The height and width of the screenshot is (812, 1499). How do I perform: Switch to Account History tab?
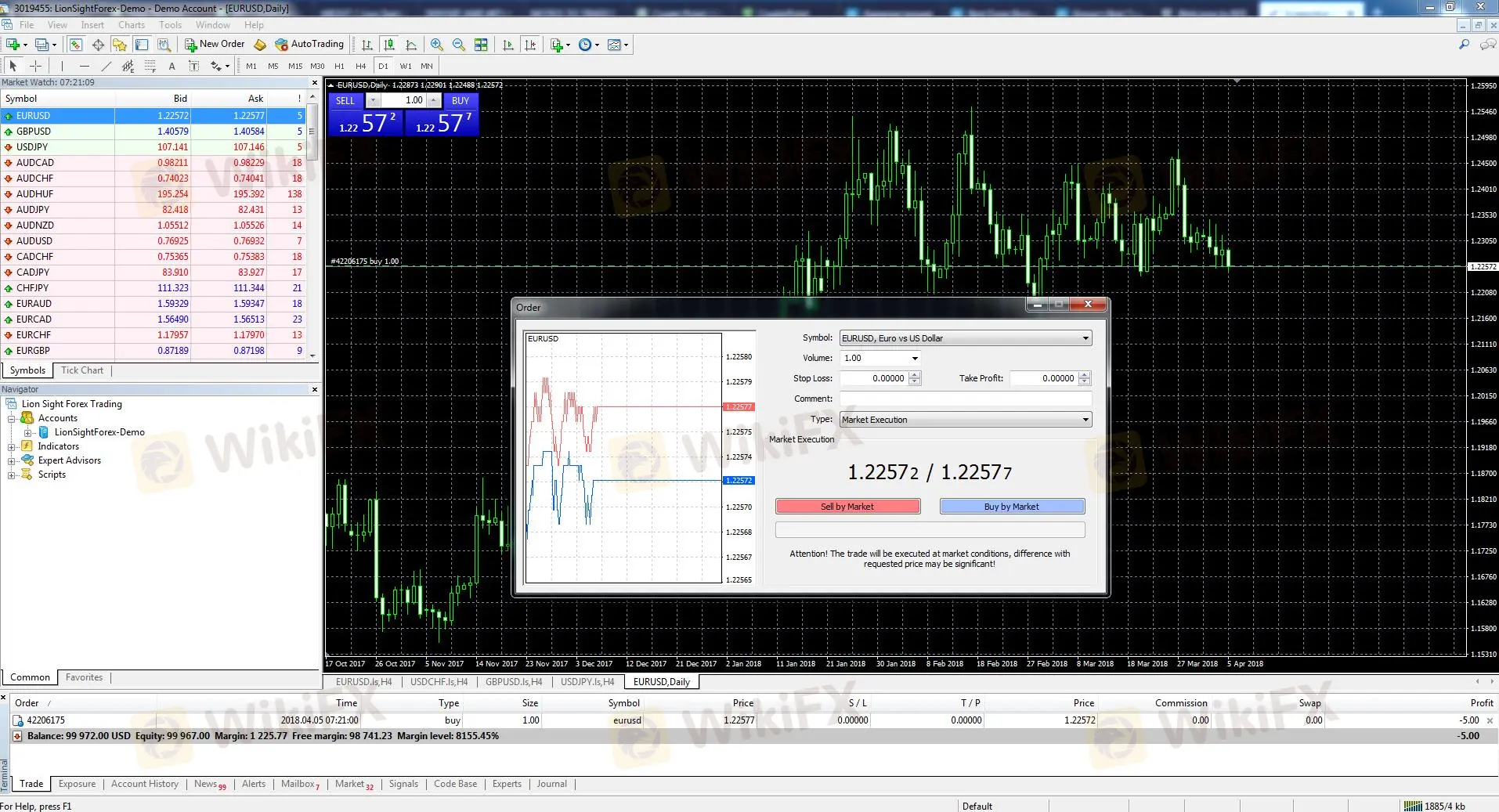point(144,784)
